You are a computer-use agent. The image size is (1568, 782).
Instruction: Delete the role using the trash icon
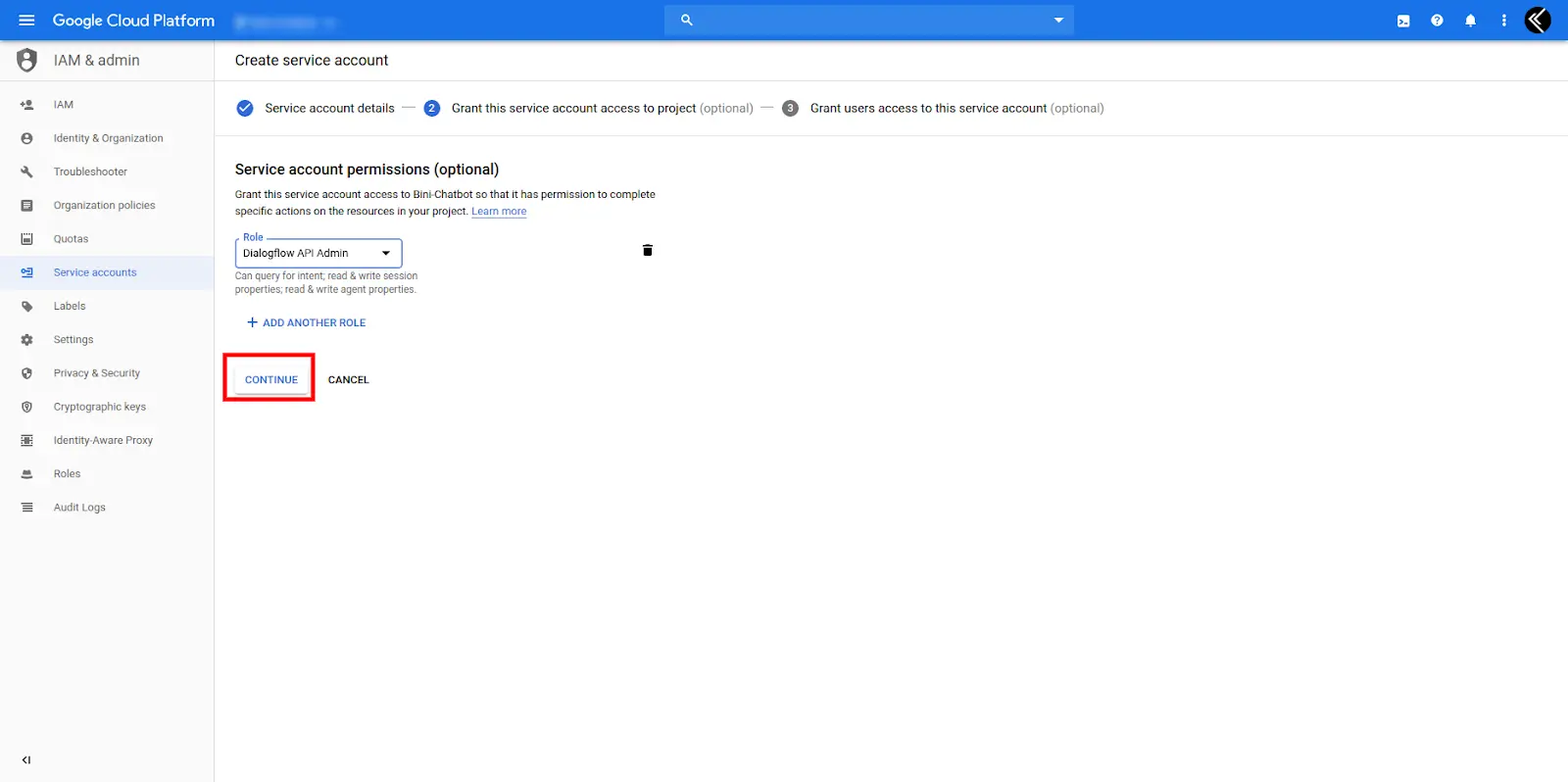(647, 251)
